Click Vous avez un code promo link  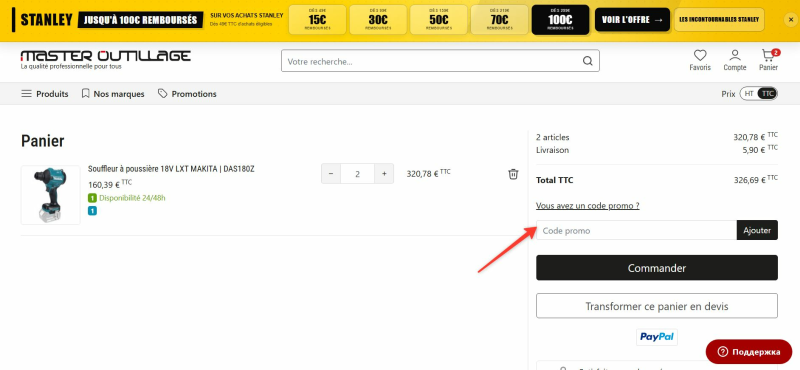point(588,206)
